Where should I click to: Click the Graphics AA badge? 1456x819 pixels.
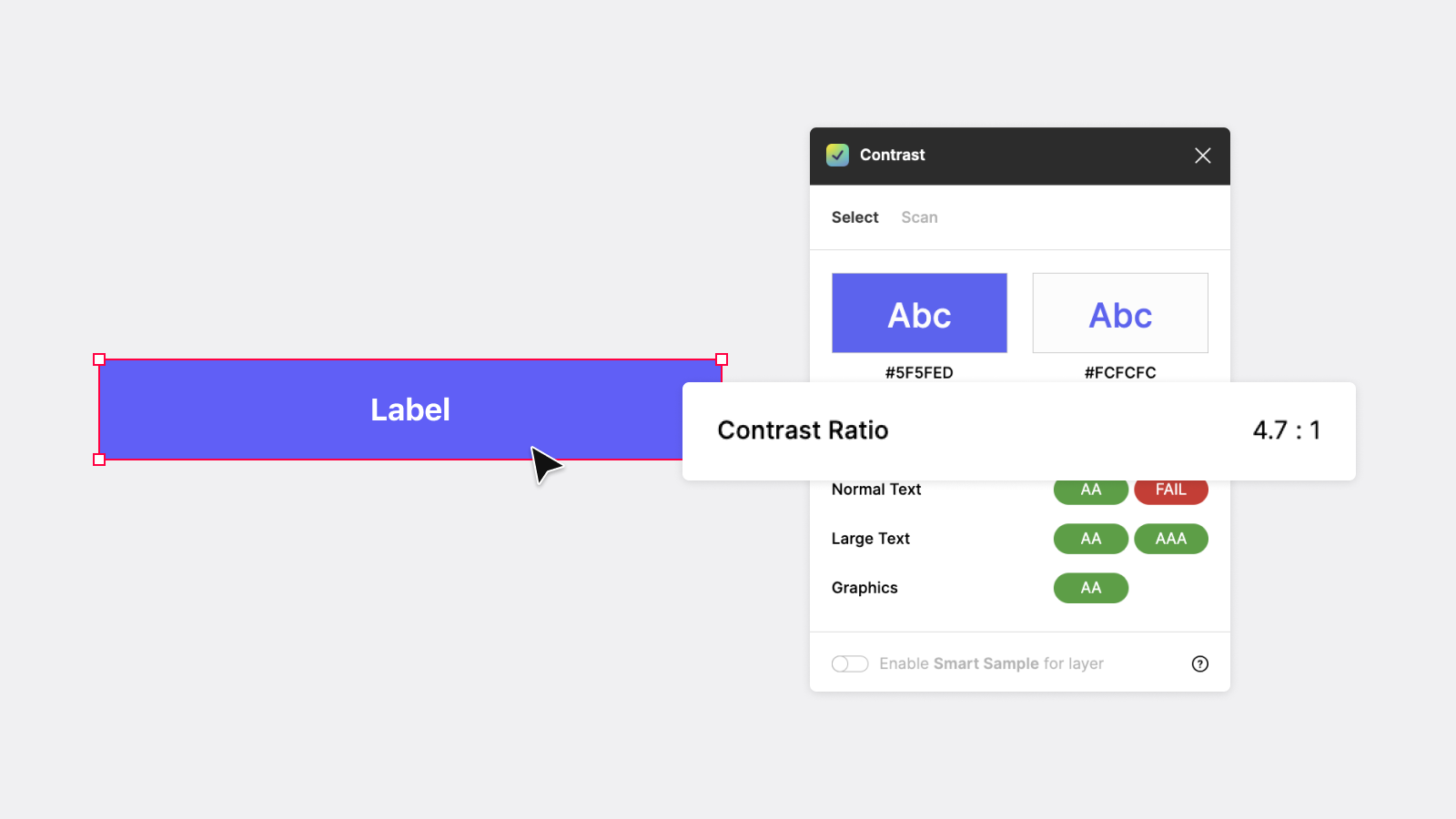point(1090,588)
